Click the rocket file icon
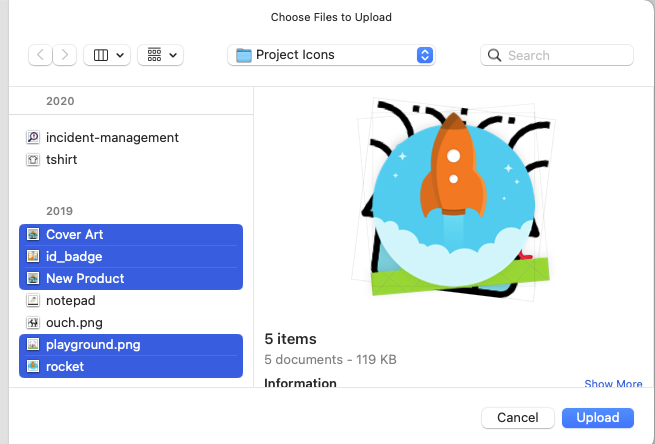Image resolution: width=655 pixels, height=444 pixels. coord(33,367)
